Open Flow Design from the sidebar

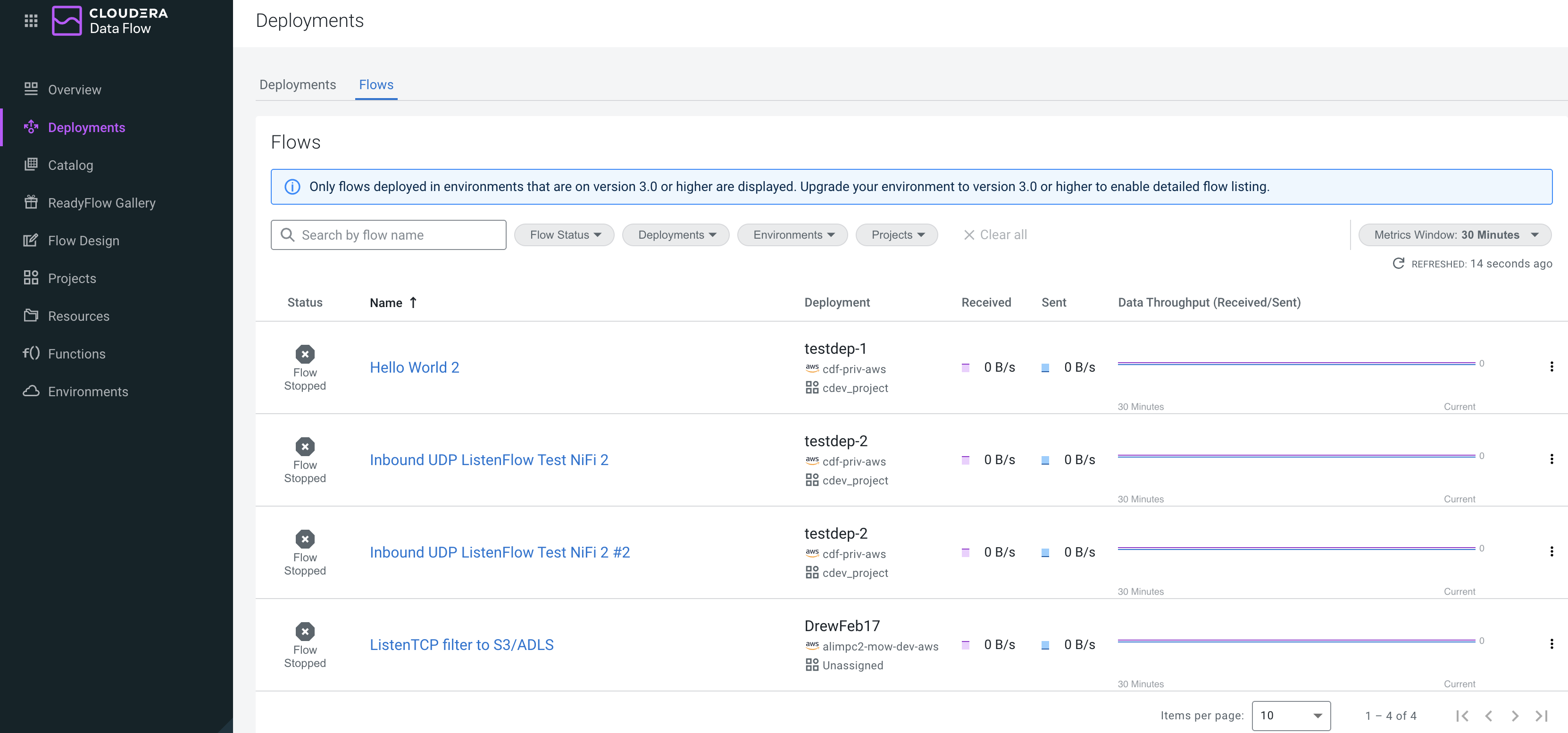click(x=83, y=241)
